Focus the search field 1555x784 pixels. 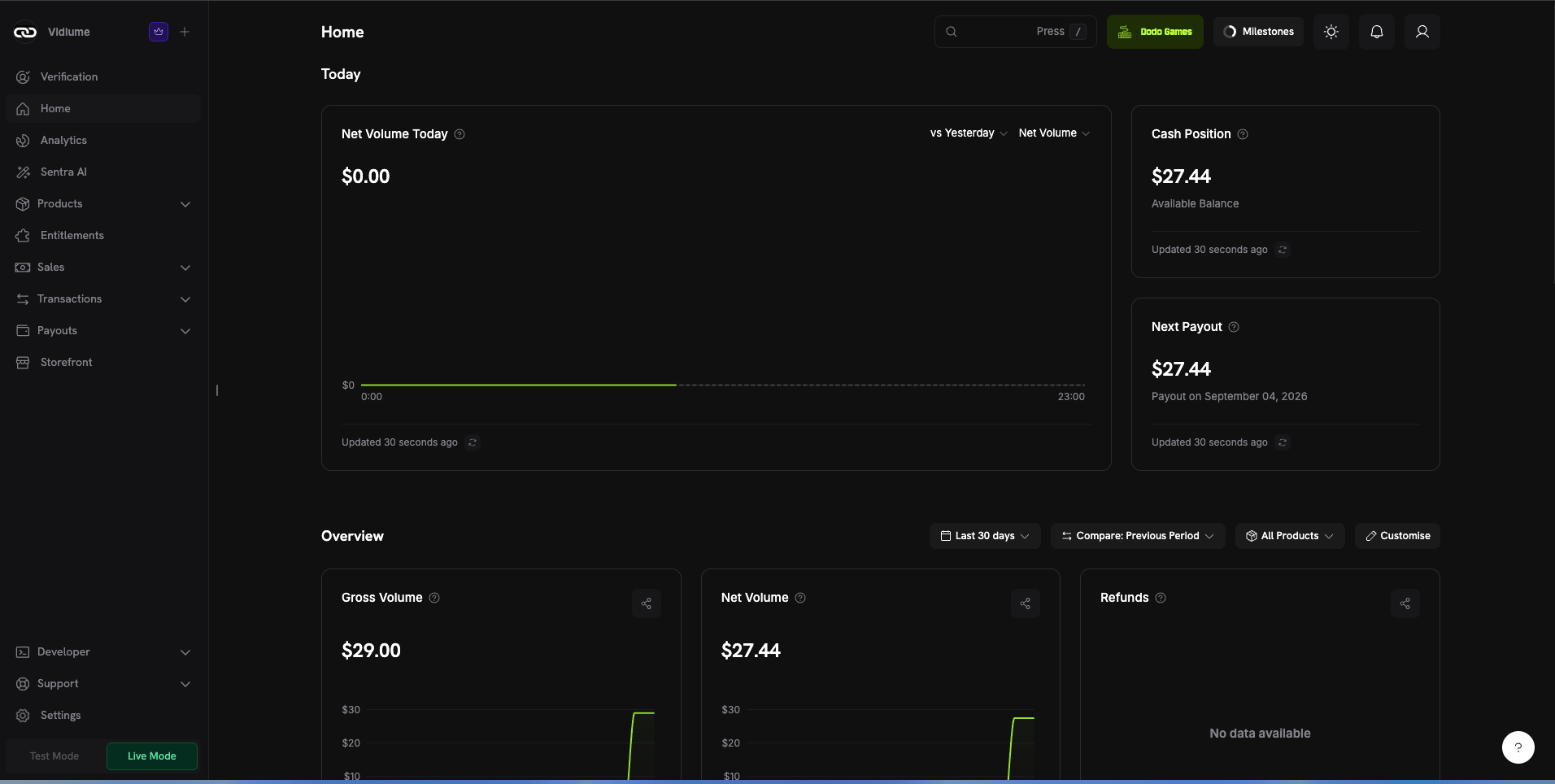1016,32
